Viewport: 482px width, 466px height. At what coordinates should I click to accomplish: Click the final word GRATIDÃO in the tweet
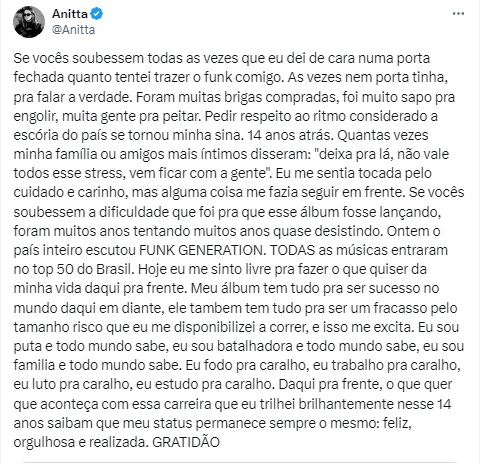(186, 443)
